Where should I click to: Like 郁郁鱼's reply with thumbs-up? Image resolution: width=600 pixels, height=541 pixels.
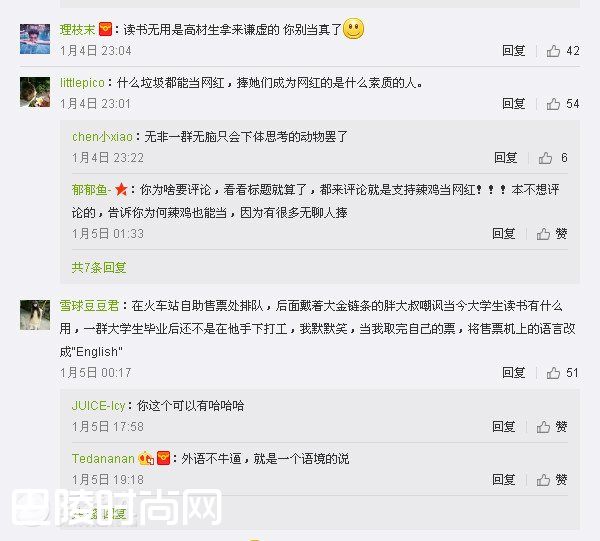(x=543, y=233)
